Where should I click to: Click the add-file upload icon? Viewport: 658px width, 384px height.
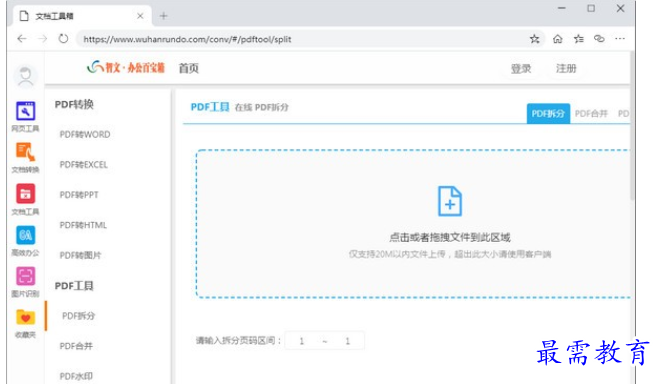450,201
